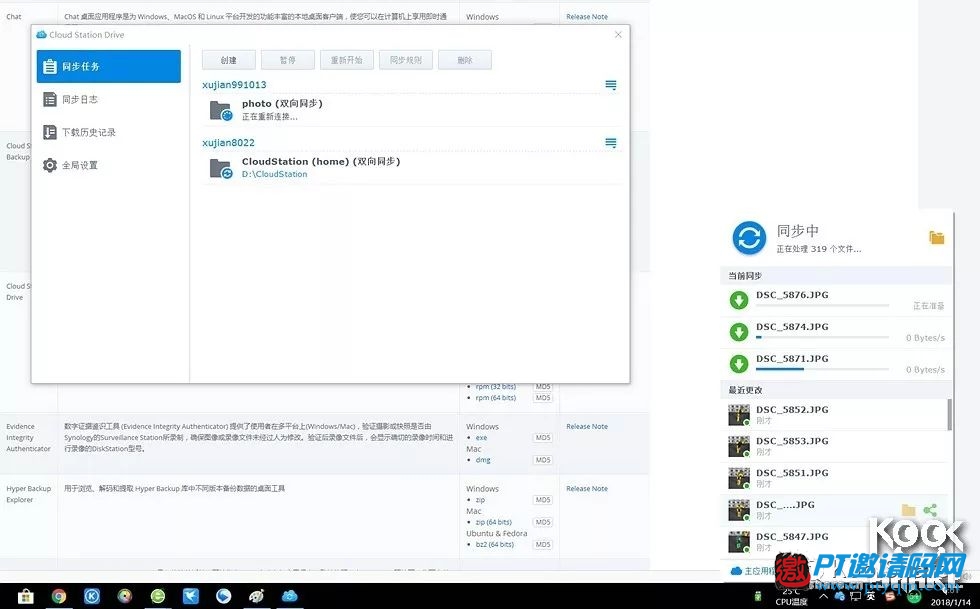Open the DSC_5847.JPG thumbnail
The height and width of the screenshot is (609, 980).
pos(739,542)
